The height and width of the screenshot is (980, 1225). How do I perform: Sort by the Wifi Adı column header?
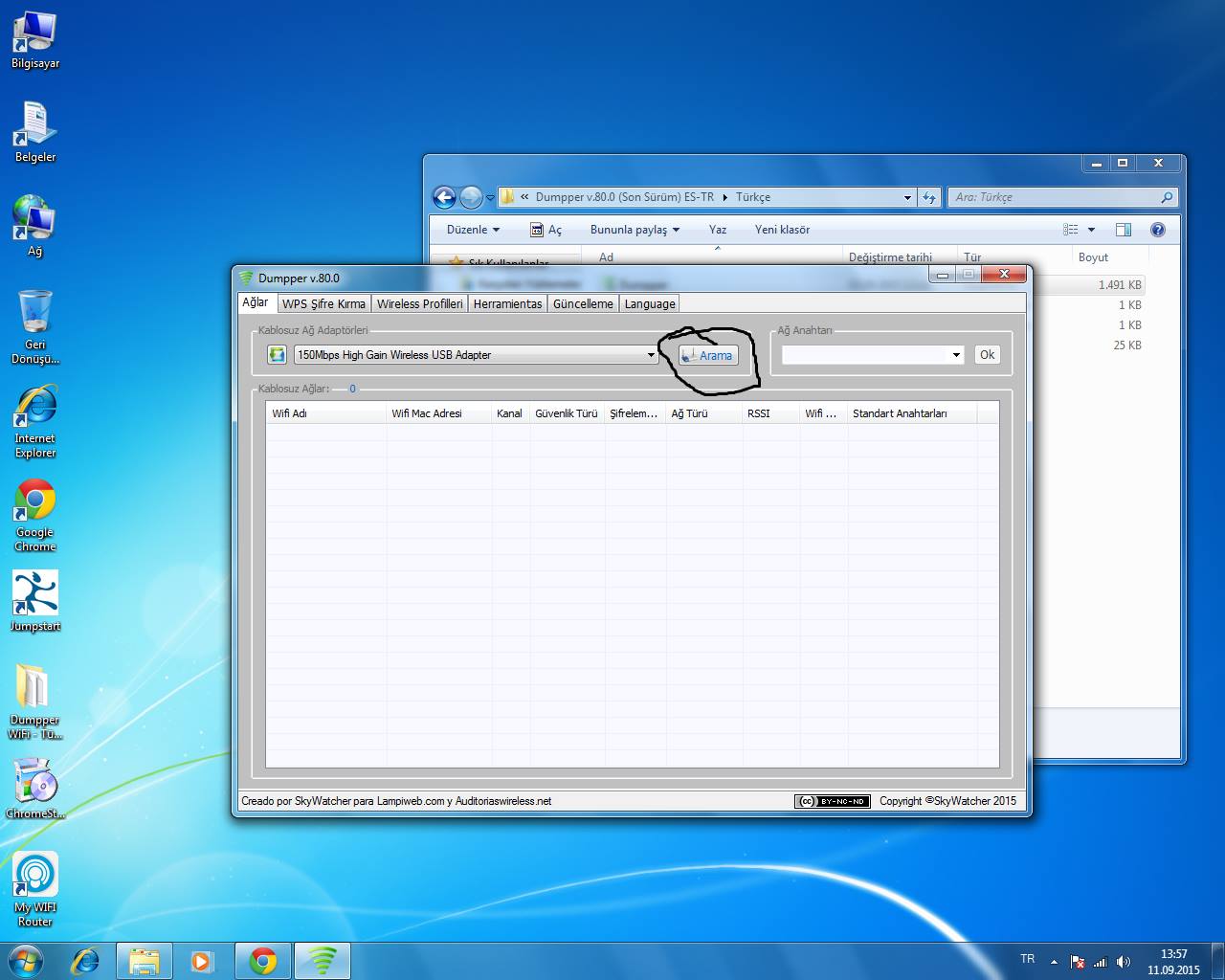click(x=325, y=413)
